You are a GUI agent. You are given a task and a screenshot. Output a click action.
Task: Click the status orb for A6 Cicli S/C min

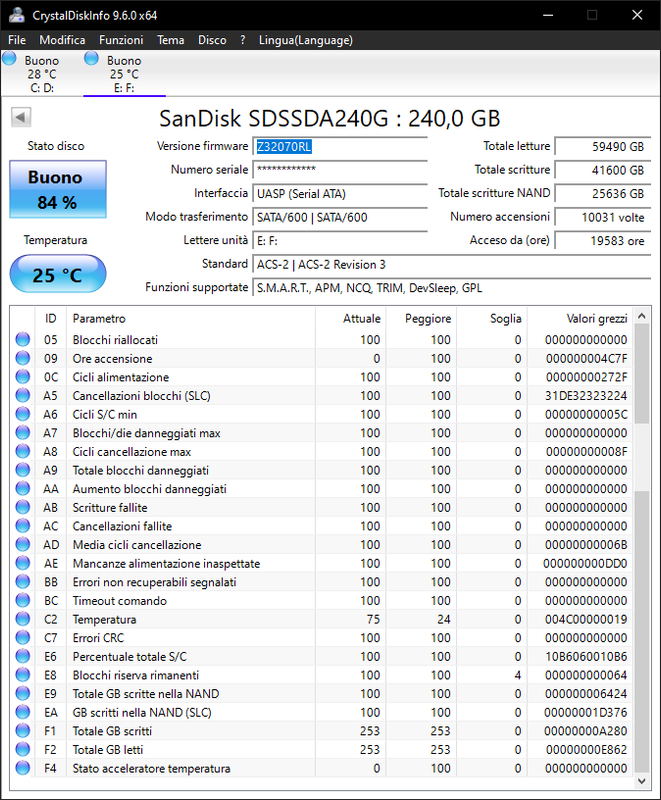pyautogui.click(x=23, y=414)
